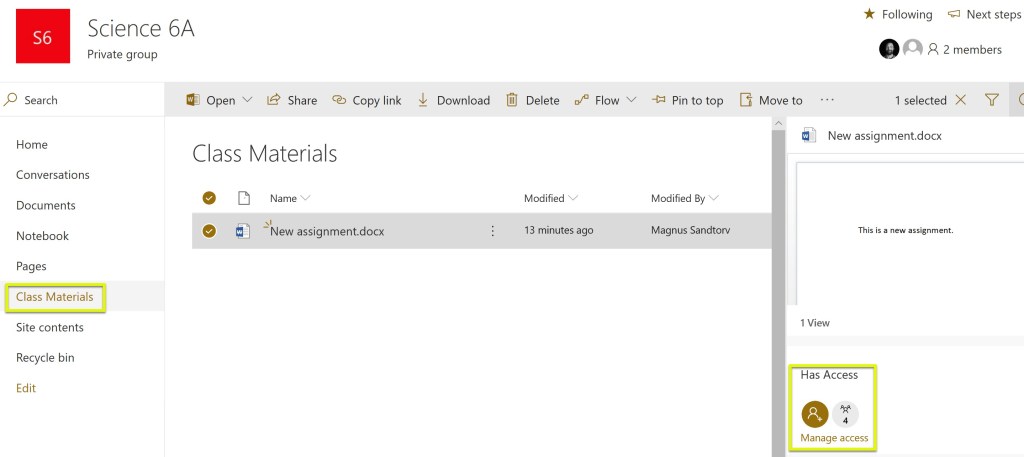The image size is (1024, 457).
Task: Open Site contents from the sidebar
Action: [50, 327]
